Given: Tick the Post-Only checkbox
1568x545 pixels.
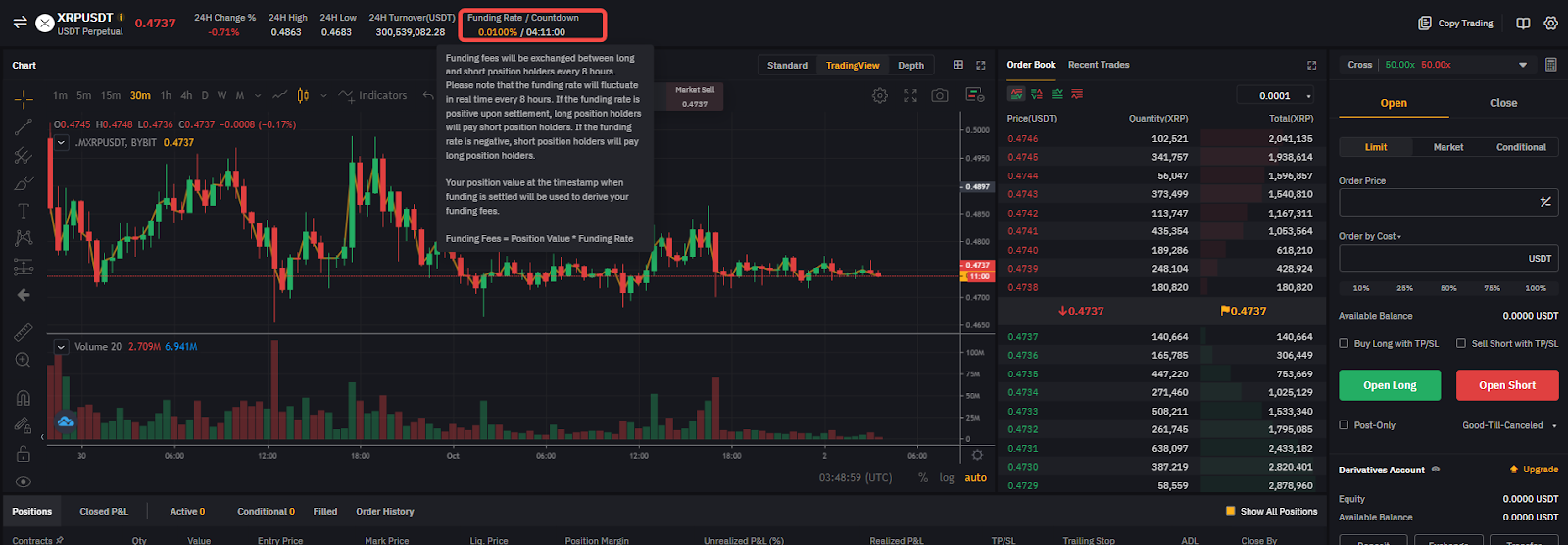Looking at the screenshot, I should (1345, 425).
